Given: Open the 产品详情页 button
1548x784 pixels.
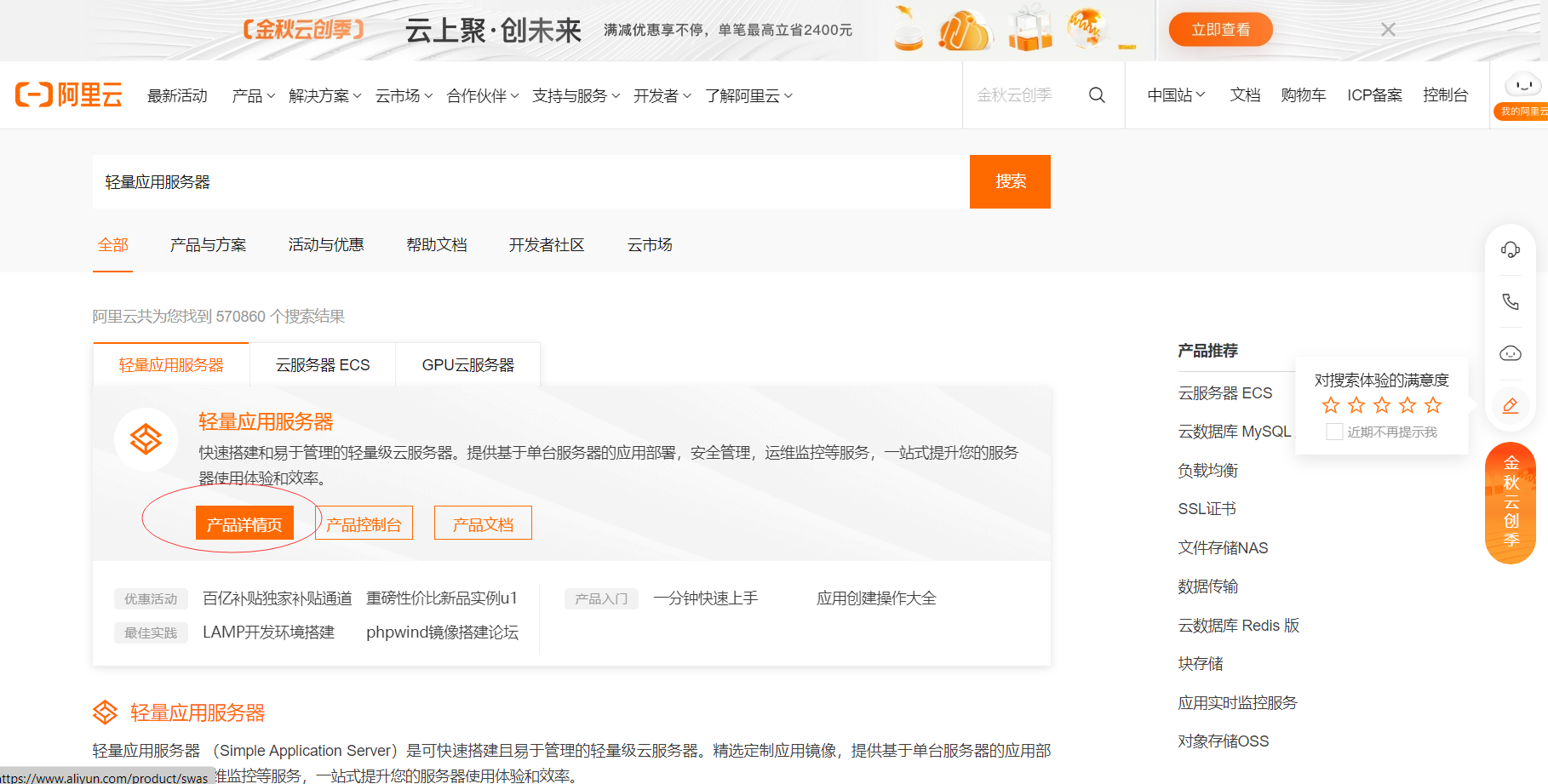Looking at the screenshot, I should [x=244, y=524].
